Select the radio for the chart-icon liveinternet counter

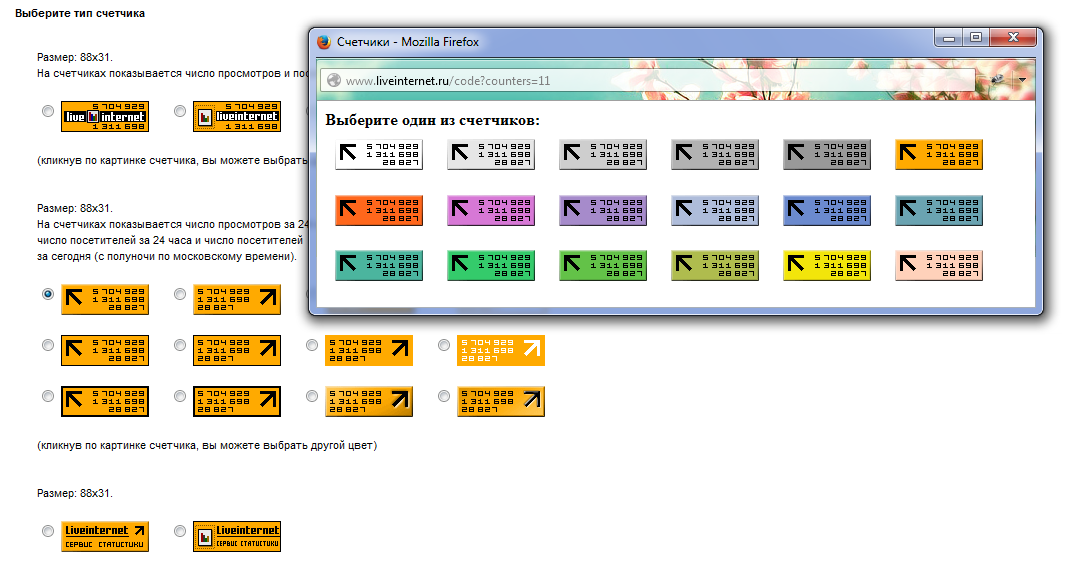click(x=180, y=111)
